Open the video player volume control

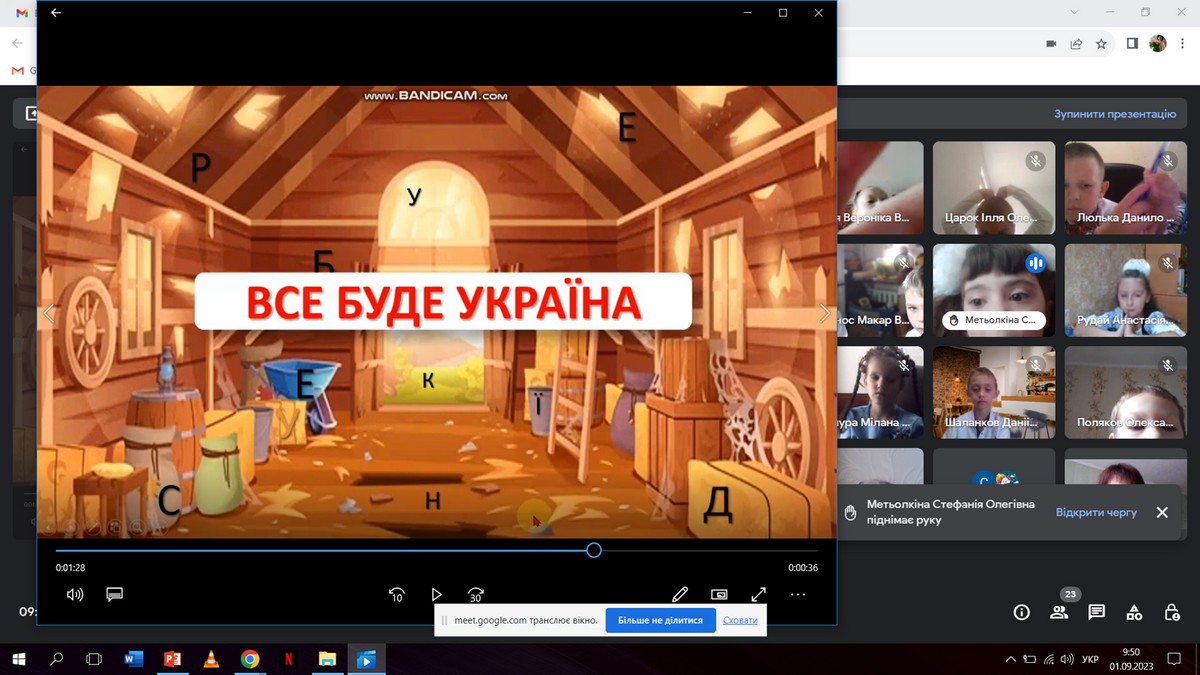[x=75, y=594]
